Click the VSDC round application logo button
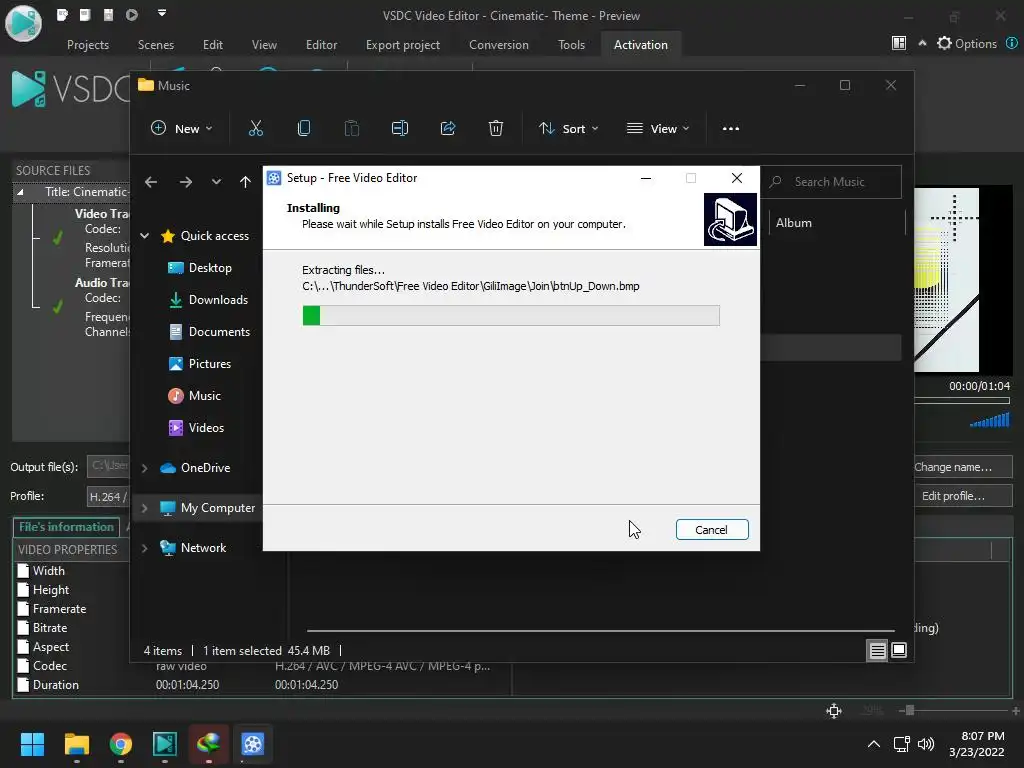1024x768 pixels. pyautogui.click(x=24, y=23)
